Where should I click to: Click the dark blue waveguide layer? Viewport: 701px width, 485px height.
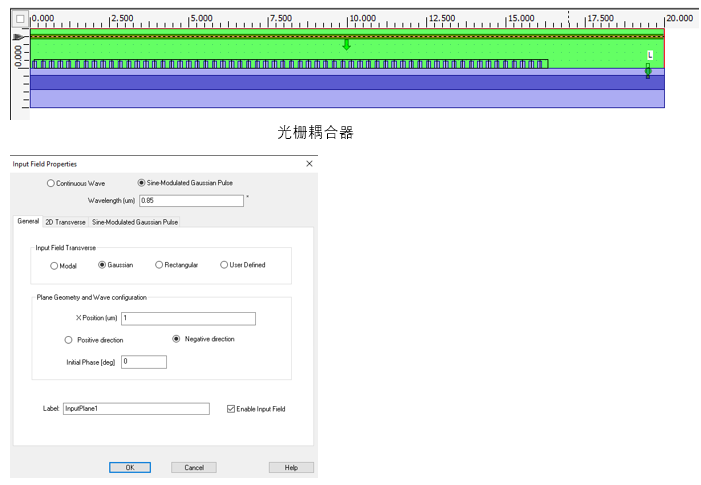tap(347, 83)
